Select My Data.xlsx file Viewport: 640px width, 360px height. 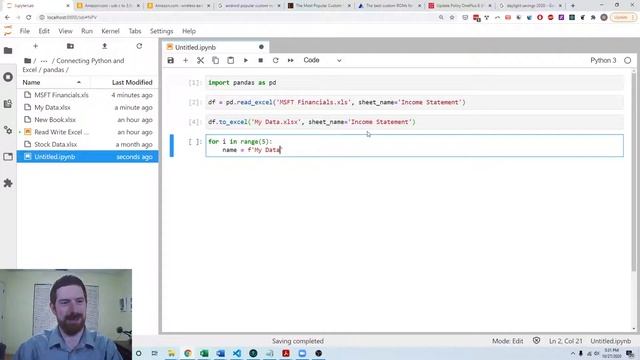[x=87, y=107]
